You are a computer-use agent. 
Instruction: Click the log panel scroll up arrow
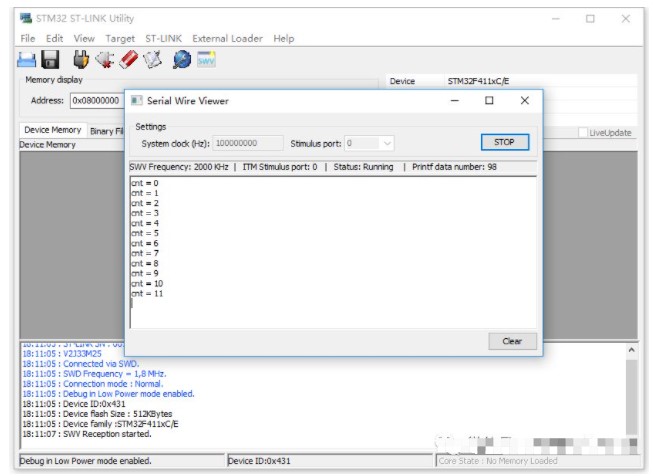click(631, 350)
